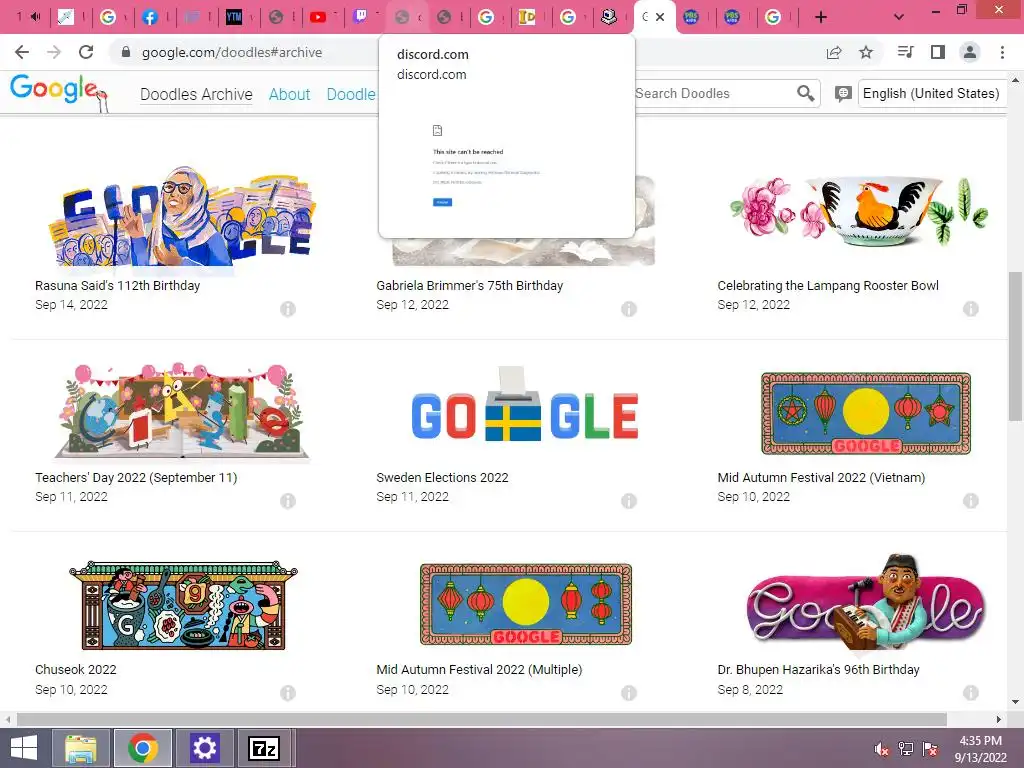Viewport: 1024px width, 768px height.
Task: Show info for Dr. Bhupen Hazarika doodle
Action: click(970, 693)
